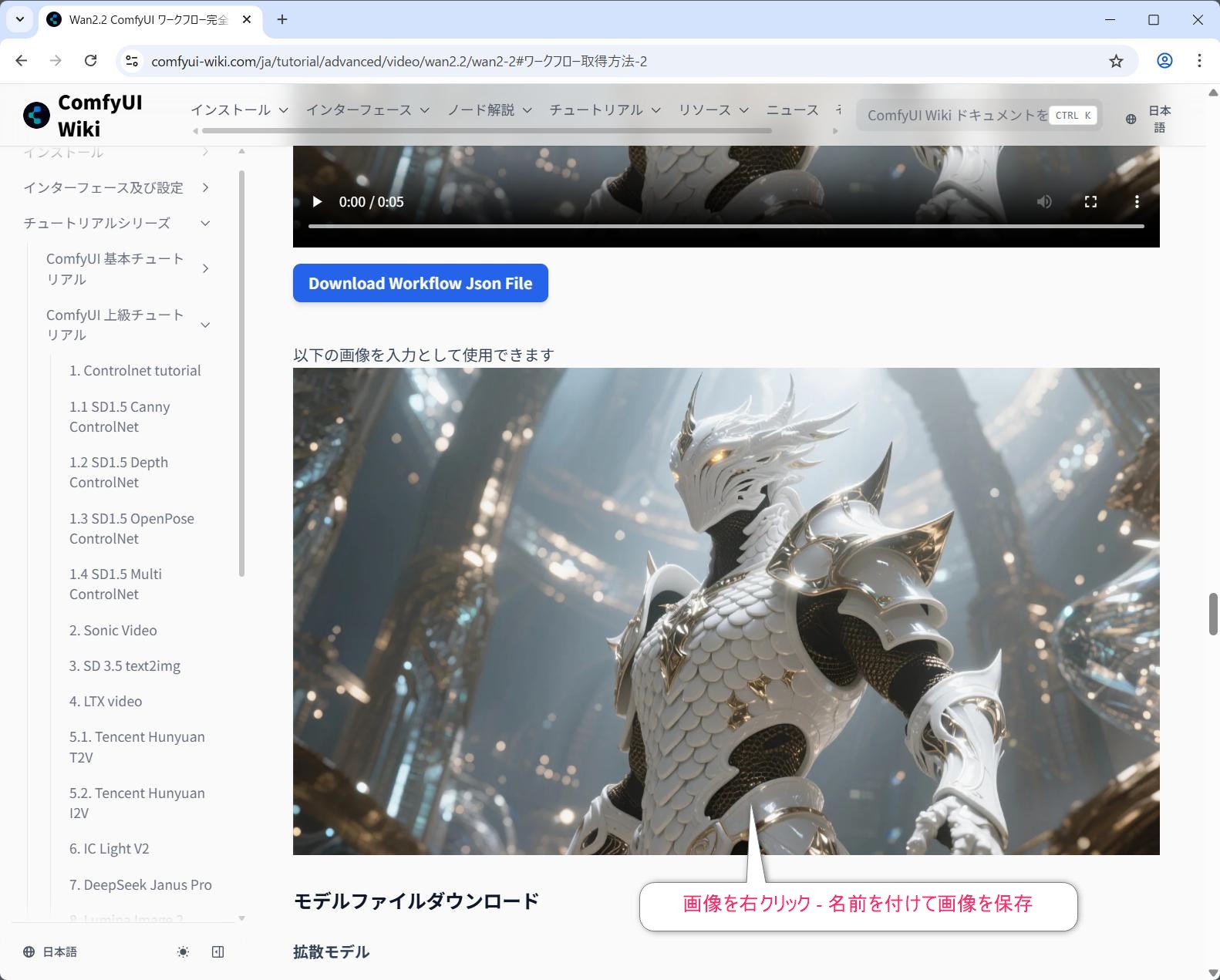Click the 拡散モデル heading
This screenshot has width=1220, height=980.
(332, 951)
